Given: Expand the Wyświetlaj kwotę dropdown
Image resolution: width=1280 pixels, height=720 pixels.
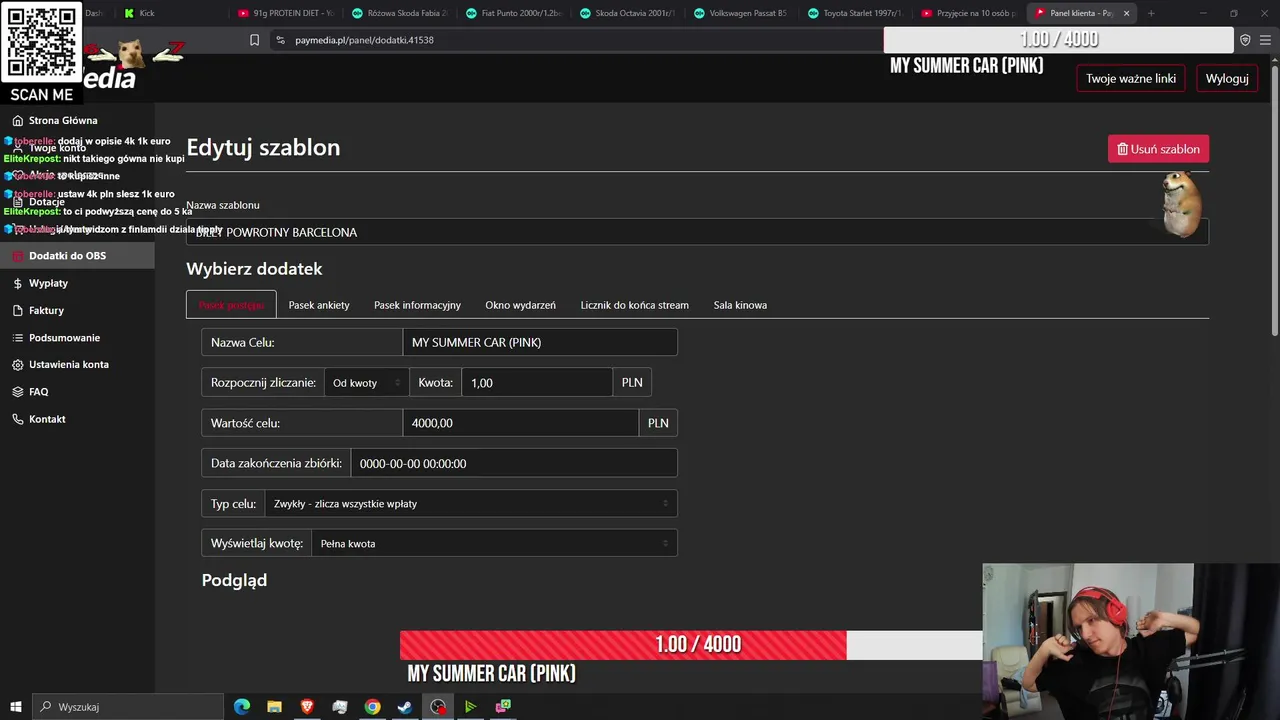Looking at the screenshot, I should pyautogui.click(x=494, y=544).
